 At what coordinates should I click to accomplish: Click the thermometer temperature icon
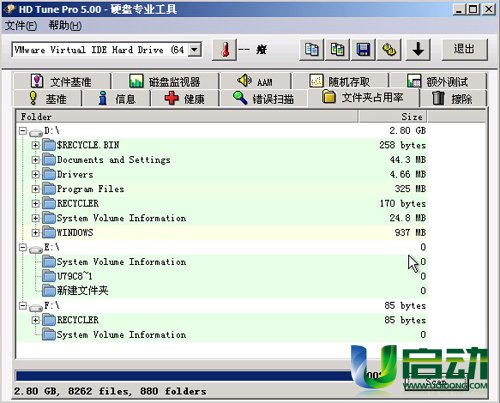pyautogui.click(x=225, y=50)
